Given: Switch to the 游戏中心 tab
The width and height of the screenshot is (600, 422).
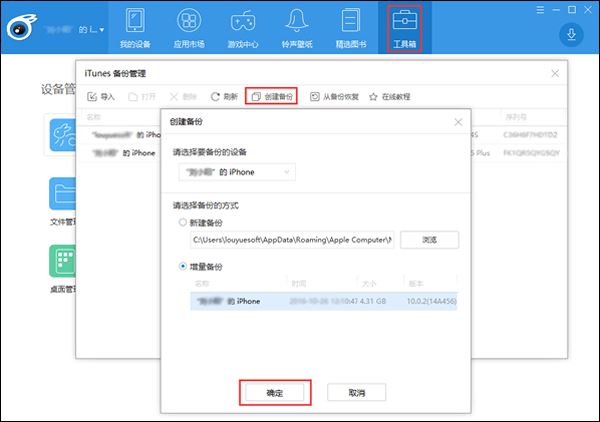Looking at the screenshot, I should [x=243, y=28].
